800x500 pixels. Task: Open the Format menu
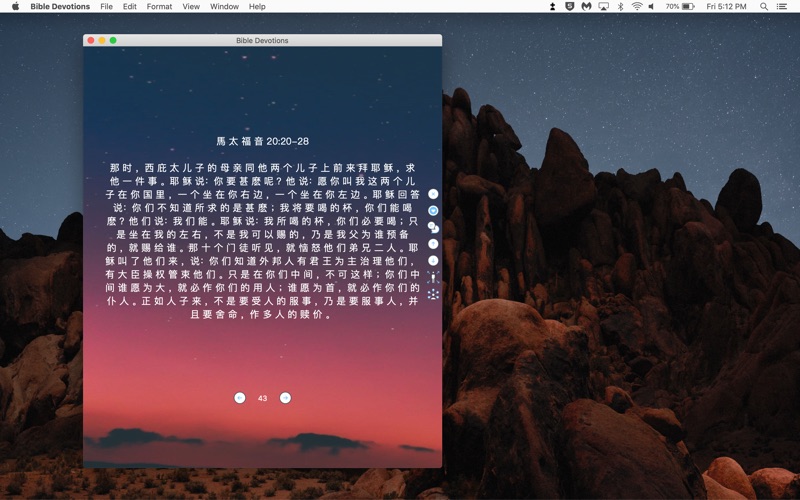159,7
